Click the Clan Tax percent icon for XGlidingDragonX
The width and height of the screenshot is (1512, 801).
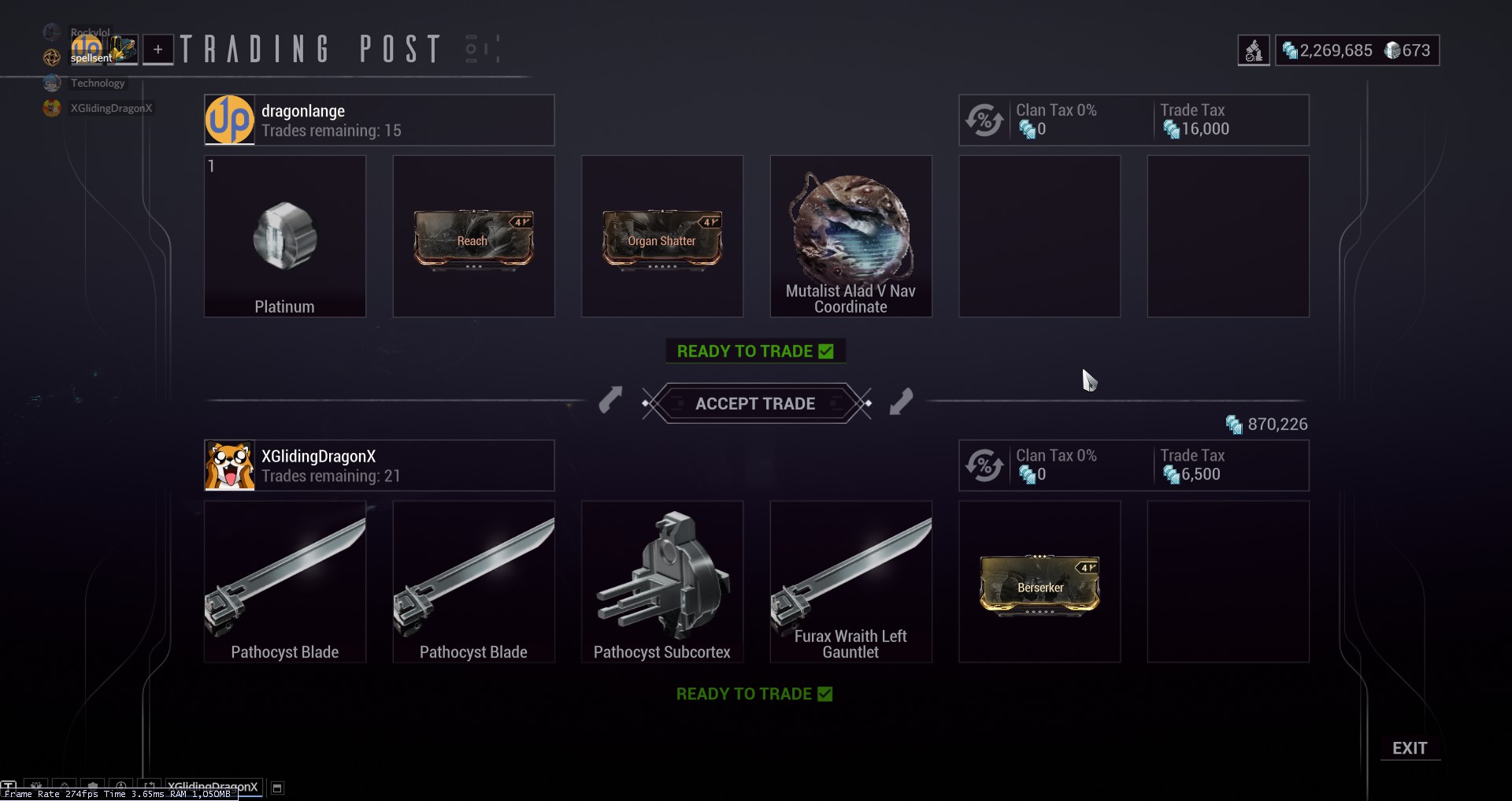pyautogui.click(x=984, y=465)
